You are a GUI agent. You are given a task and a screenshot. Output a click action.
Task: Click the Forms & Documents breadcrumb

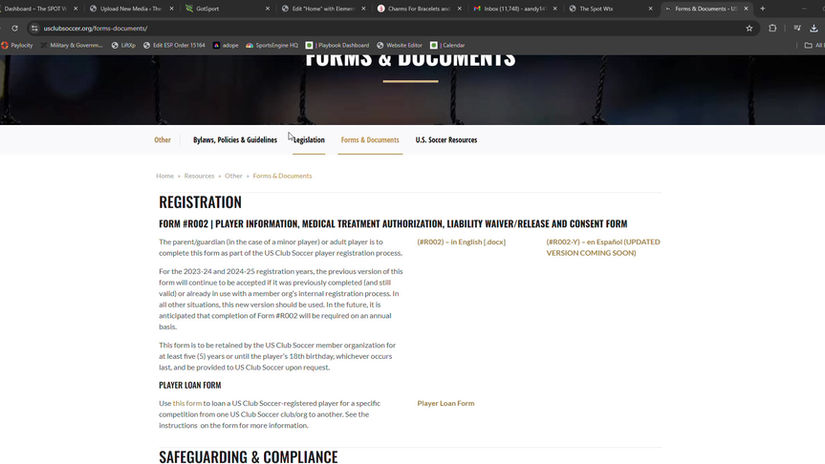click(x=282, y=176)
